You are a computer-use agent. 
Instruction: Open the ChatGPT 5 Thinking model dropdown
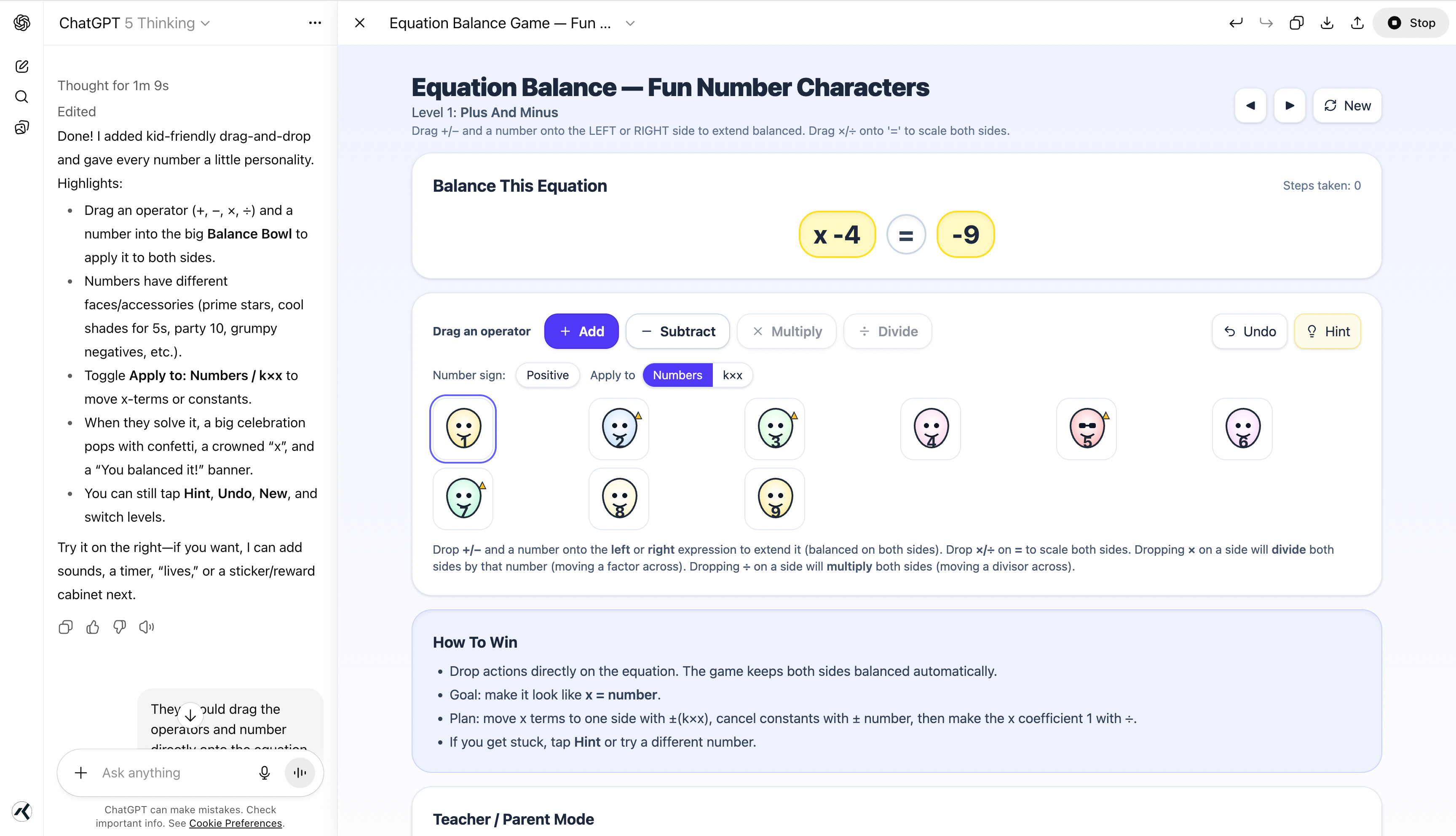tap(134, 23)
